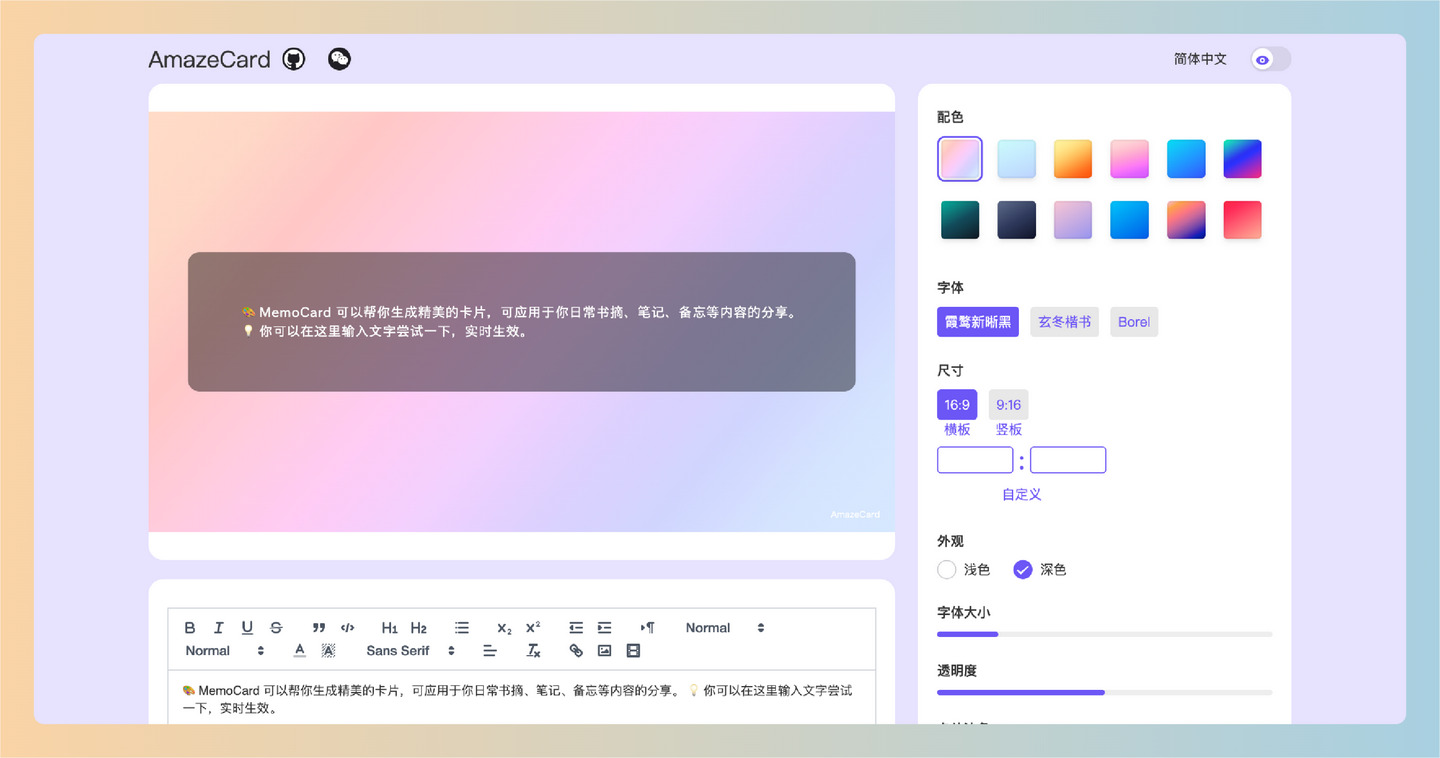This screenshot has width=1440, height=758.
Task: Select the 9:16 size button
Action: pyautogui.click(x=1008, y=405)
